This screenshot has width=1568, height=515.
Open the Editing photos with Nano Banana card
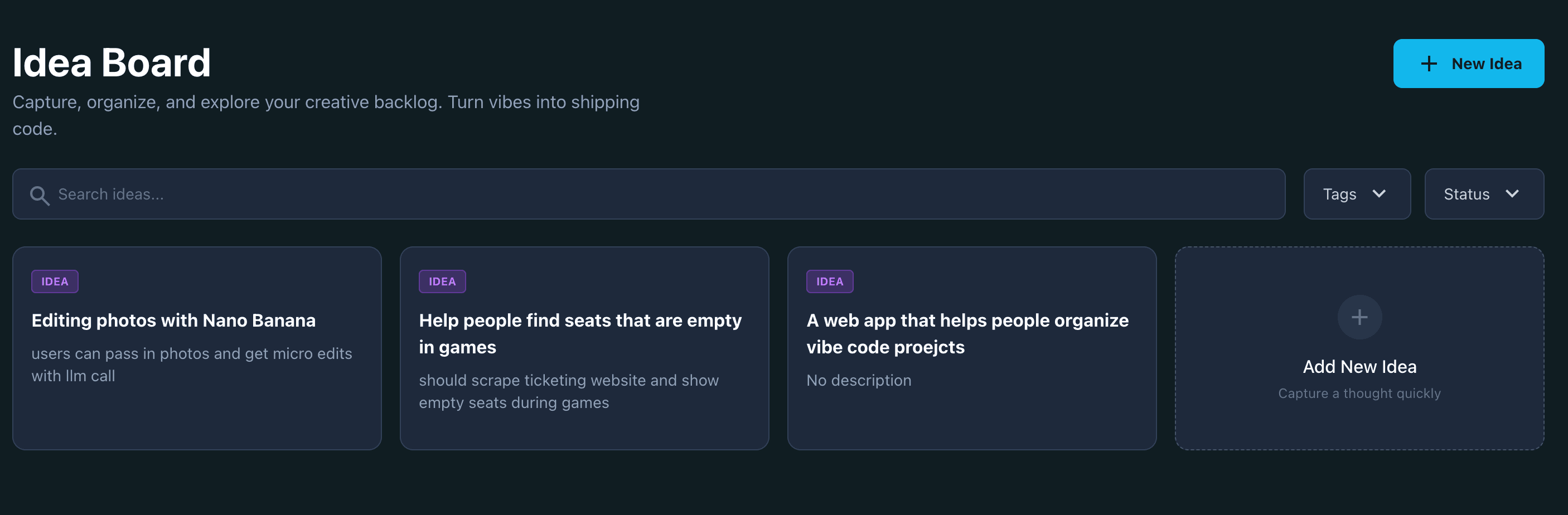pos(196,414)
